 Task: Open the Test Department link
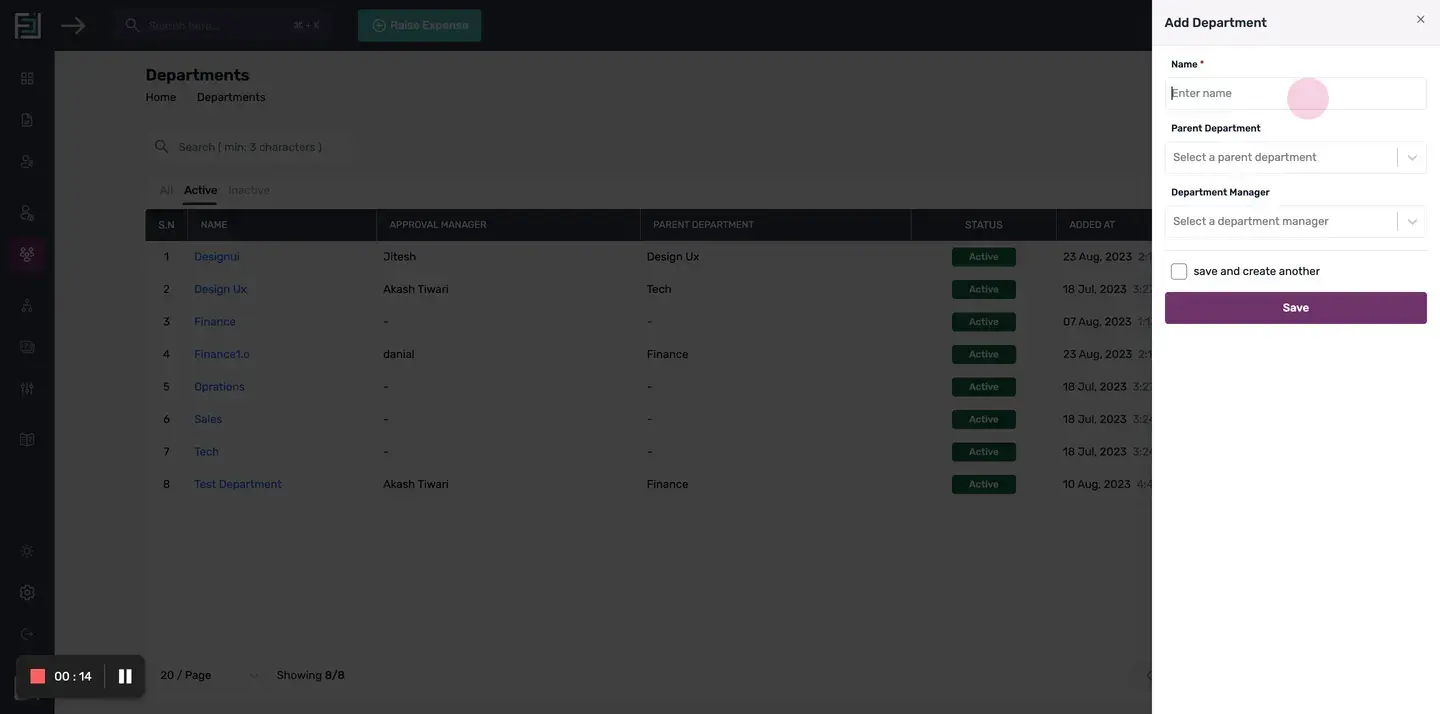(238, 484)
